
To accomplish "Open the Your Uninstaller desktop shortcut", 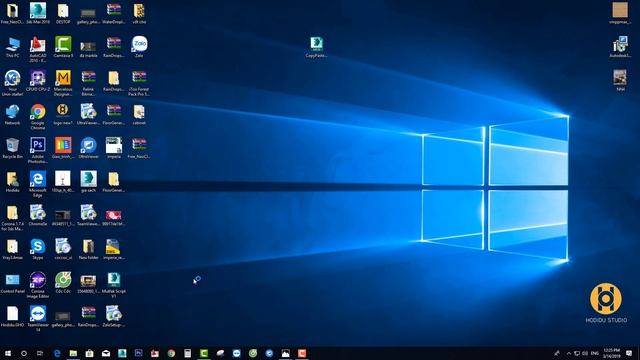I will [x=12, y=83].
